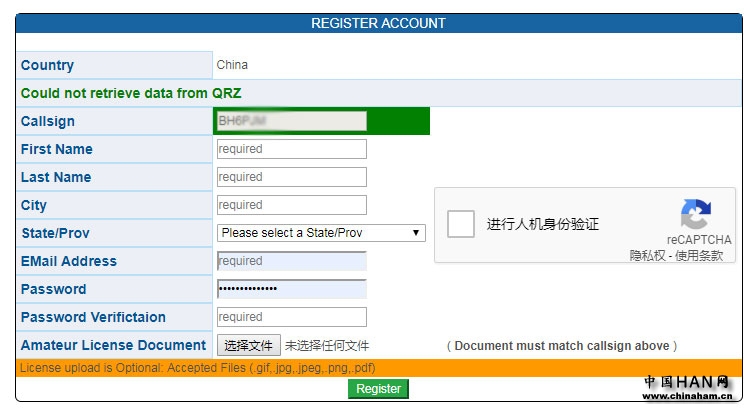Click the QRZ data retrieval error message
The width and height of the screenshot is (750, 409).
[131, 93]
